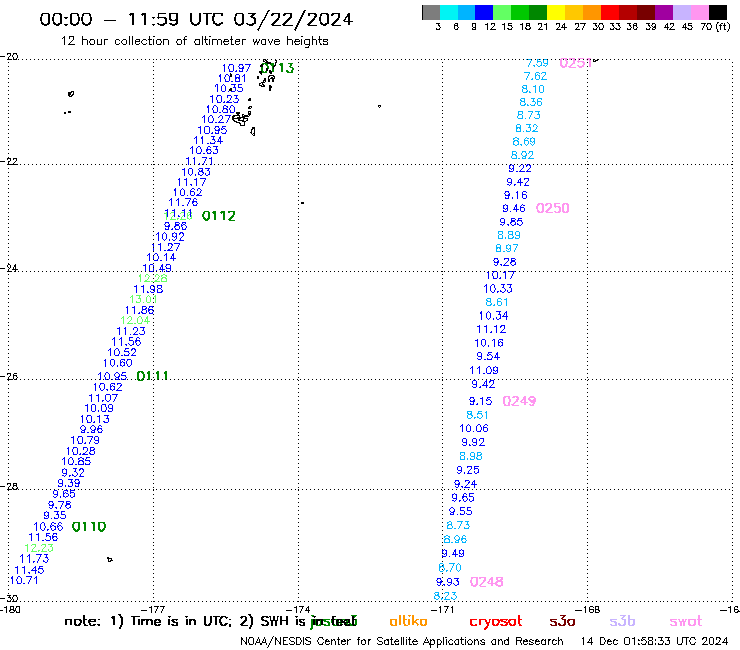Click the '70 (ft)' legend unit label
The image size is (740, 650).
(x=715, y=27)
